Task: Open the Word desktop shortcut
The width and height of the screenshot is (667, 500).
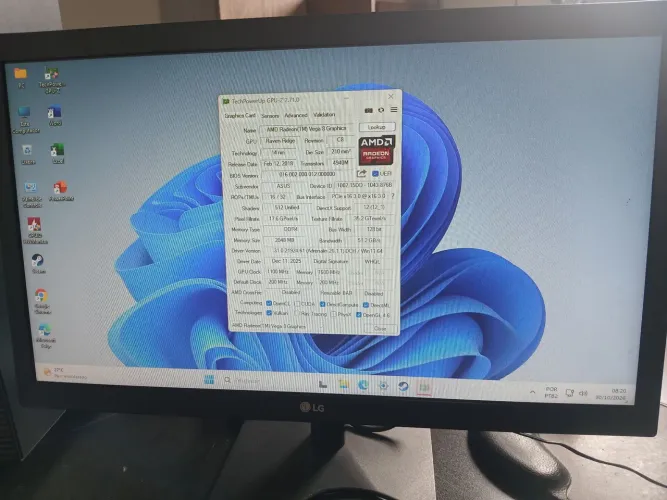Action: [55, 116]
